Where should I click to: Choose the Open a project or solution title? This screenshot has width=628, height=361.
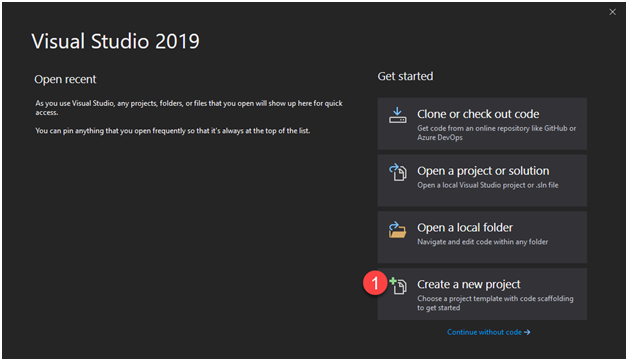tap(483, 171)
